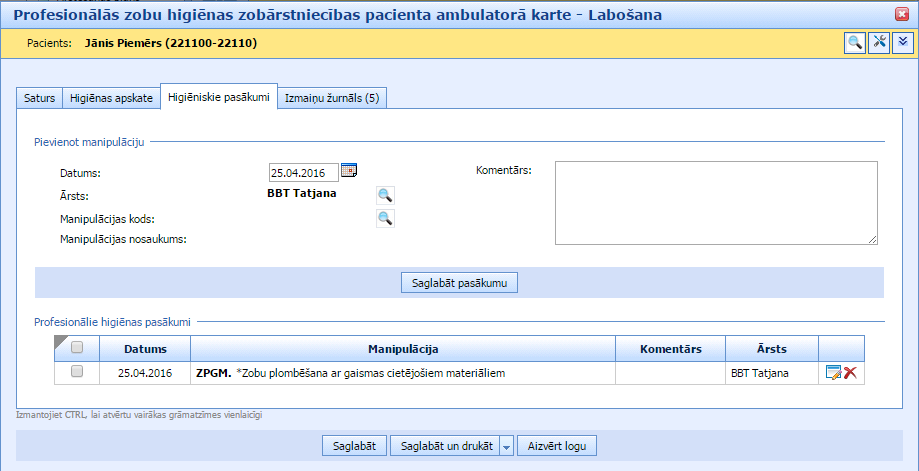Screen dimensions: 919x471
Task: Toggle the select-all checkbox in table header
Action: click(x=77, y=348)
